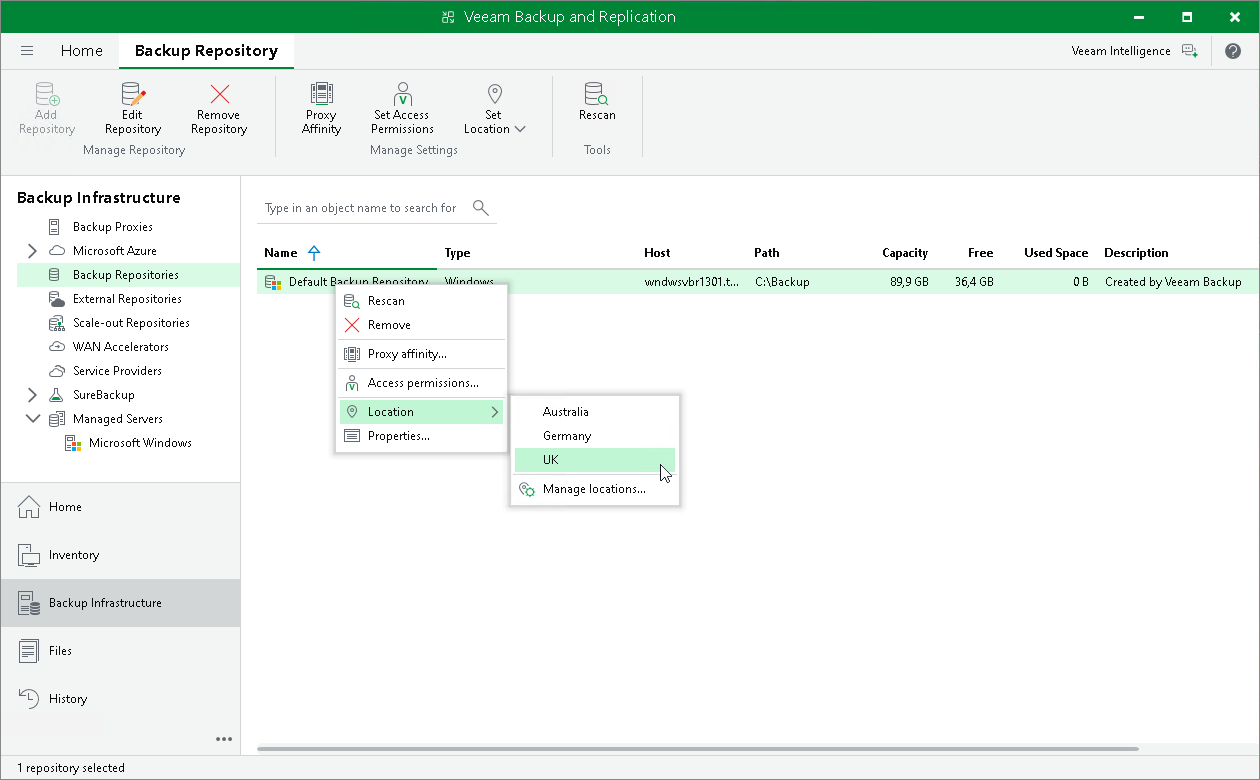Viewport: 1260px width, 780px height.
Task: Select Germany as the location
Action: click(595, 436)
